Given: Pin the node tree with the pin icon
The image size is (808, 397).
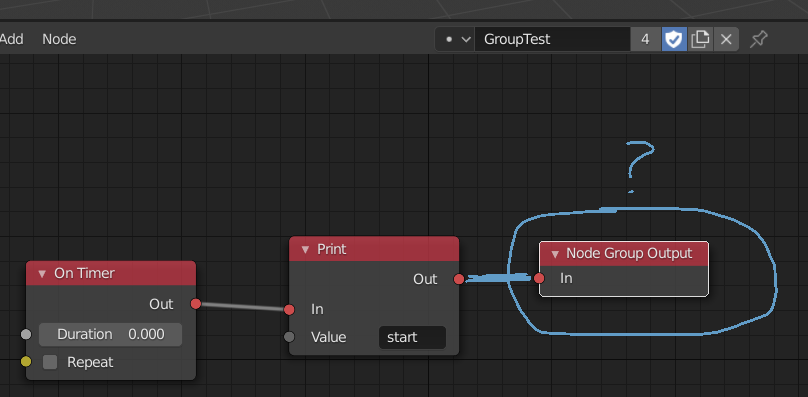Looking at the screenshot, I should [x=759, y=39].
